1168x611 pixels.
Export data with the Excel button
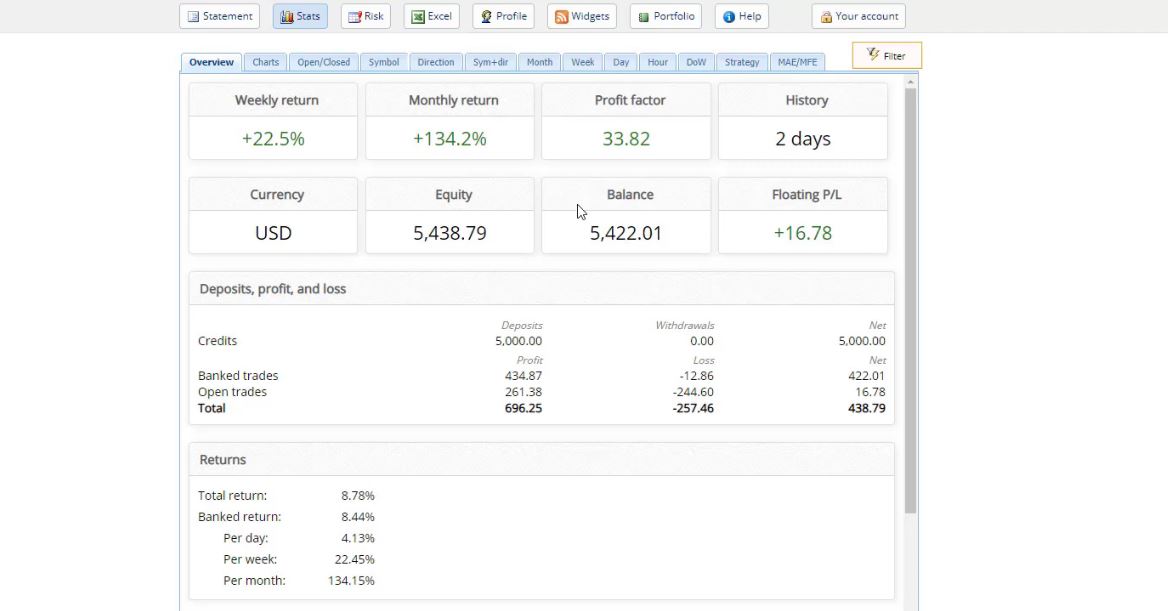tap(431, 16)
